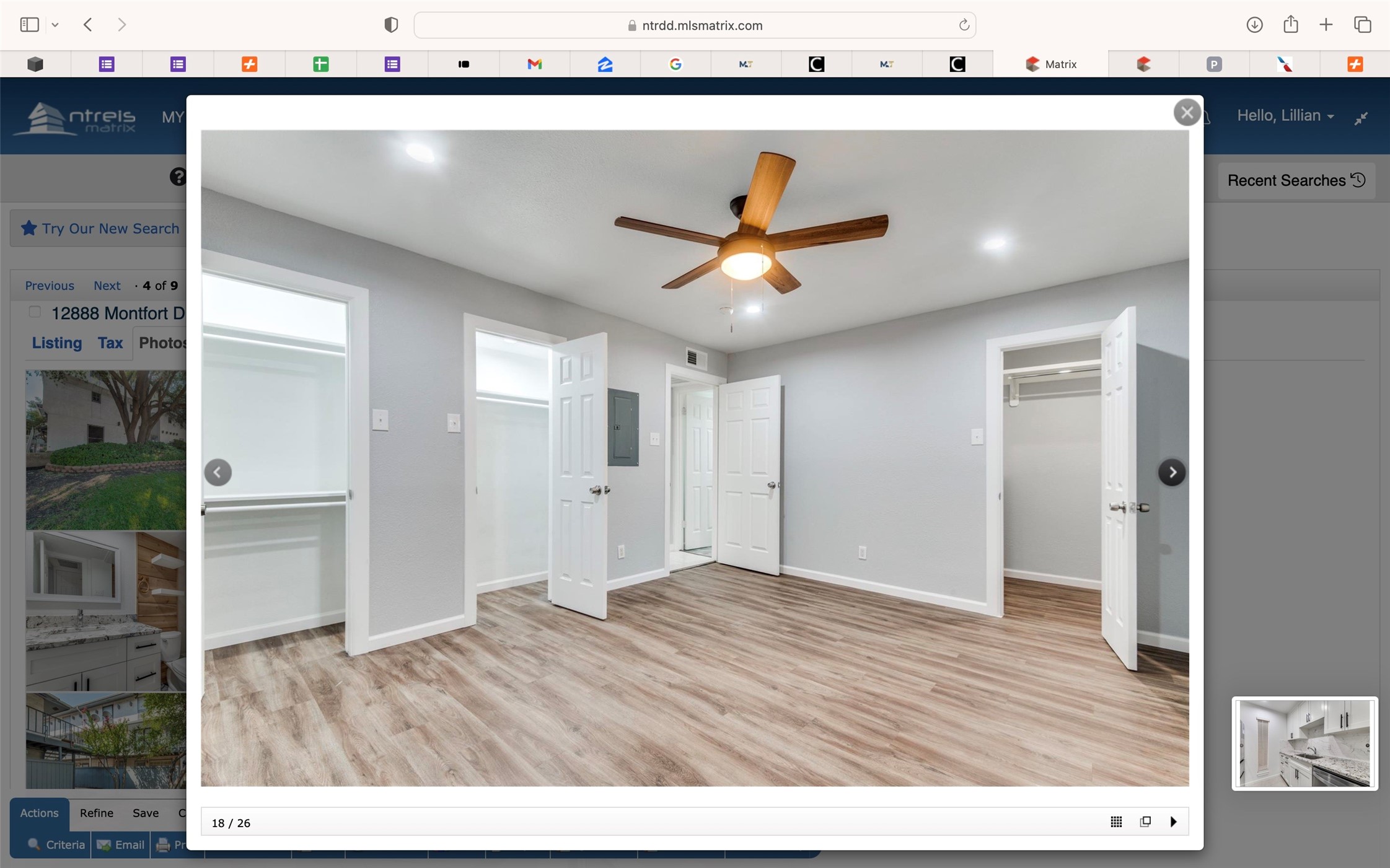Start the photo slideshow playback
This screenshot has width=1390, height=868.
tap(1173, 822)
